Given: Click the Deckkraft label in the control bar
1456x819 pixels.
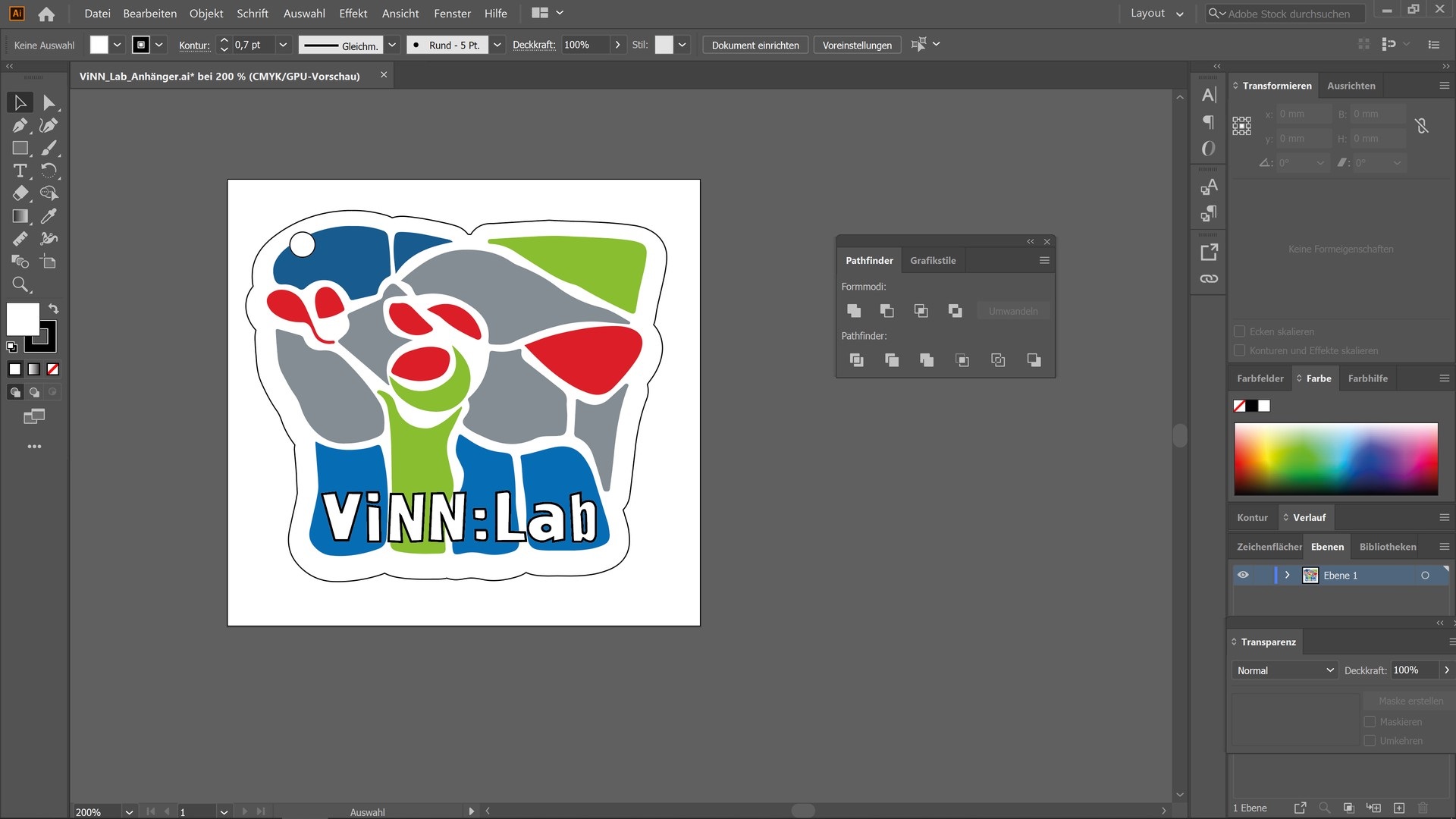Looking at the screenshot, I should coord(534,45).
